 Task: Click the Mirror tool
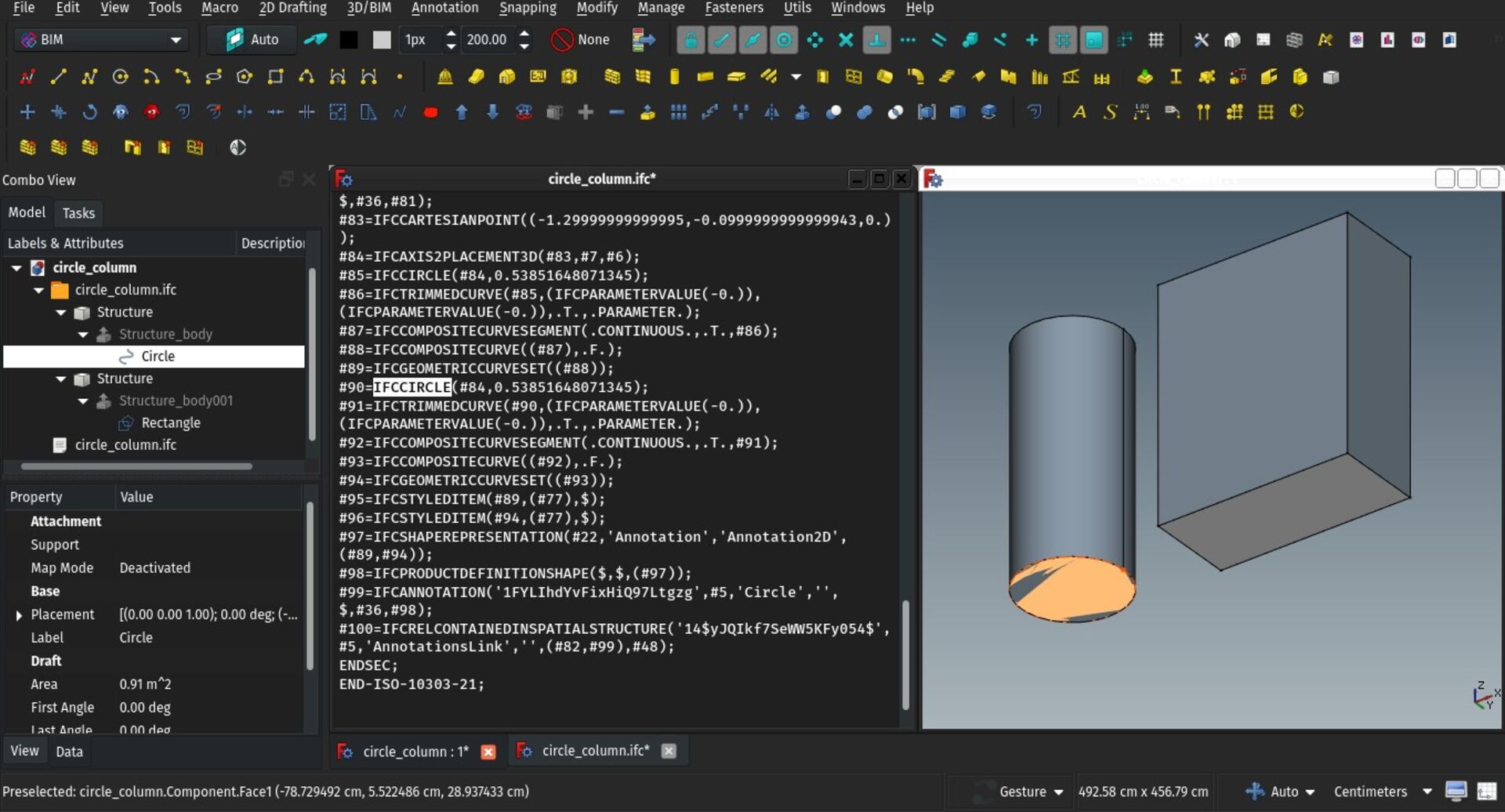coord(772,112)
